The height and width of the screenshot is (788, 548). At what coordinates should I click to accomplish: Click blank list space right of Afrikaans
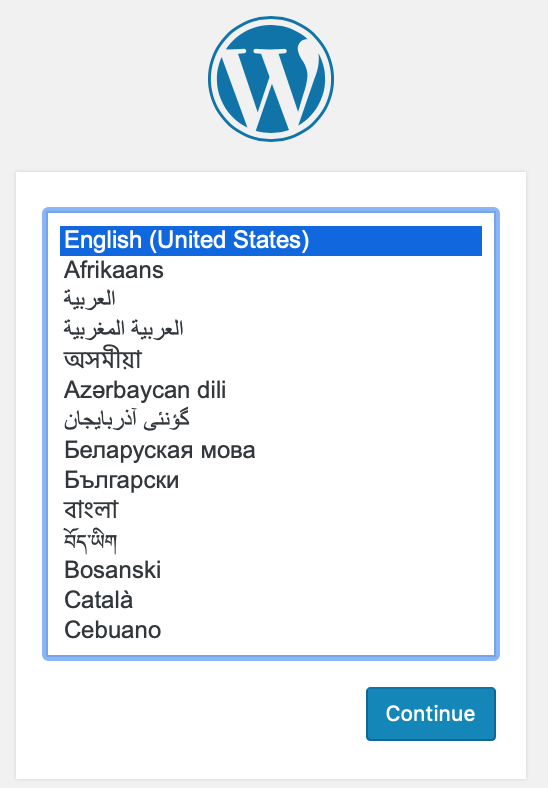tap(322, 270)
